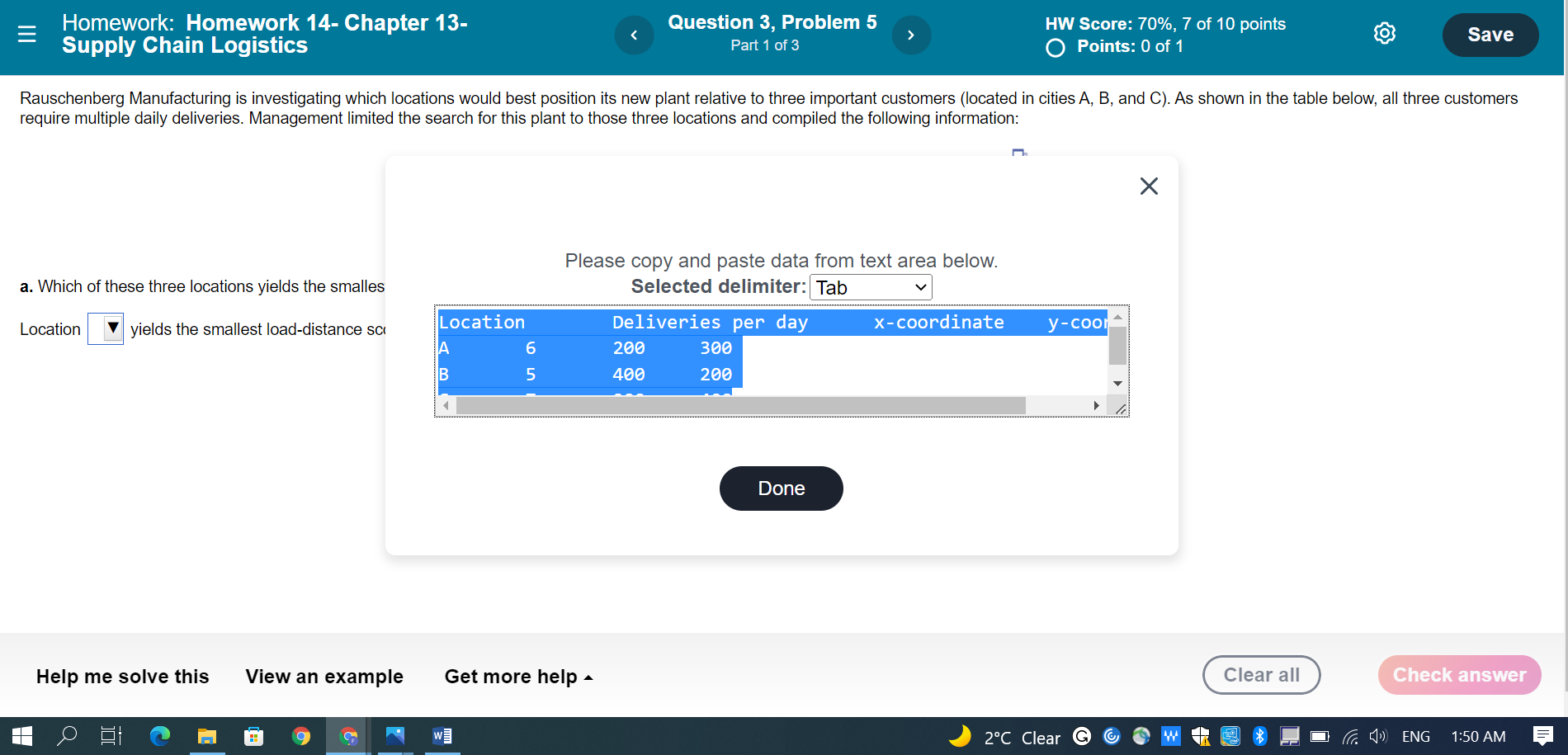The image size is (1568, 755).
Task: Click the Bluetooth tray icon
Action: 1259,736
